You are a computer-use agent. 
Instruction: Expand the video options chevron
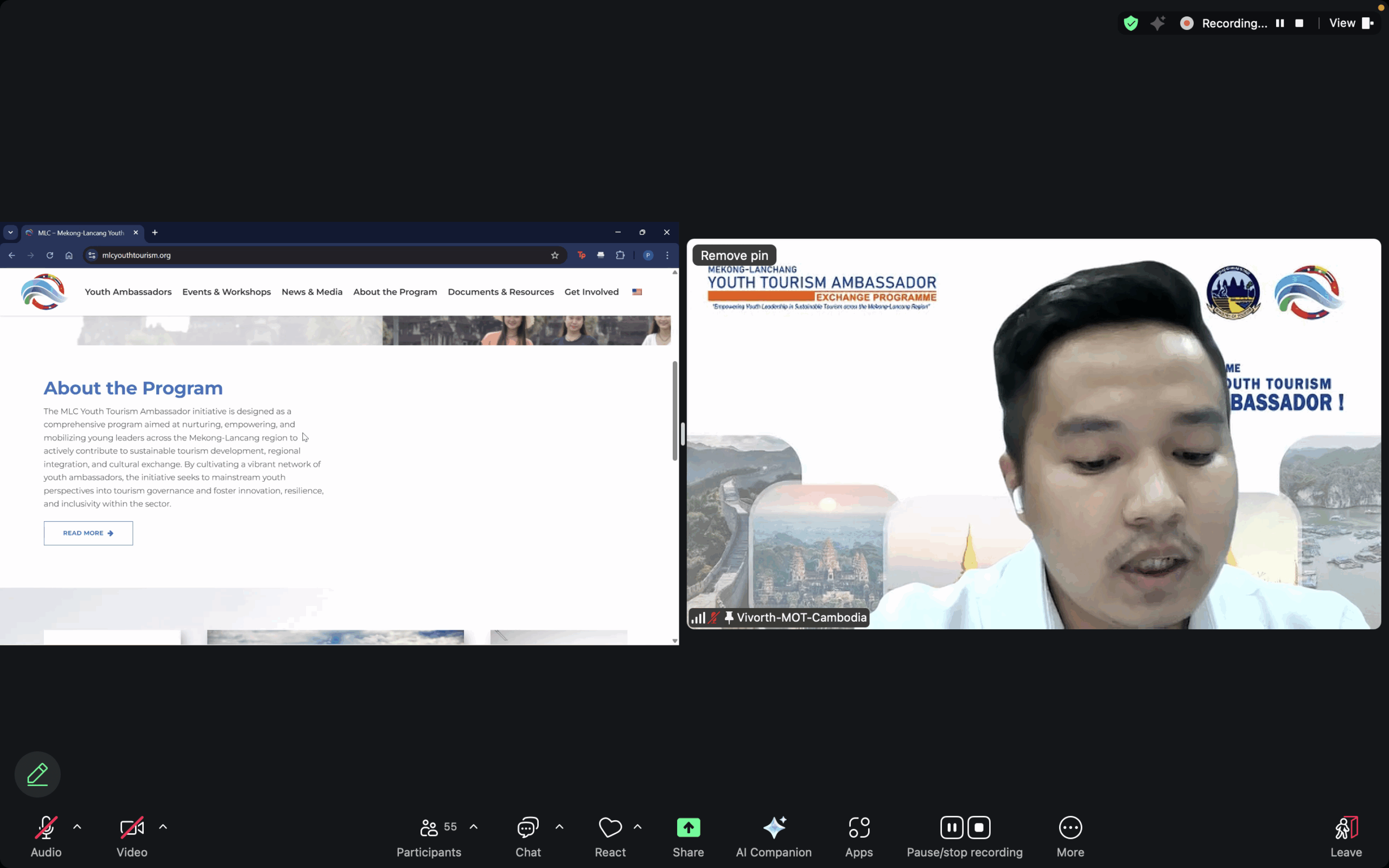coord(163,827)
